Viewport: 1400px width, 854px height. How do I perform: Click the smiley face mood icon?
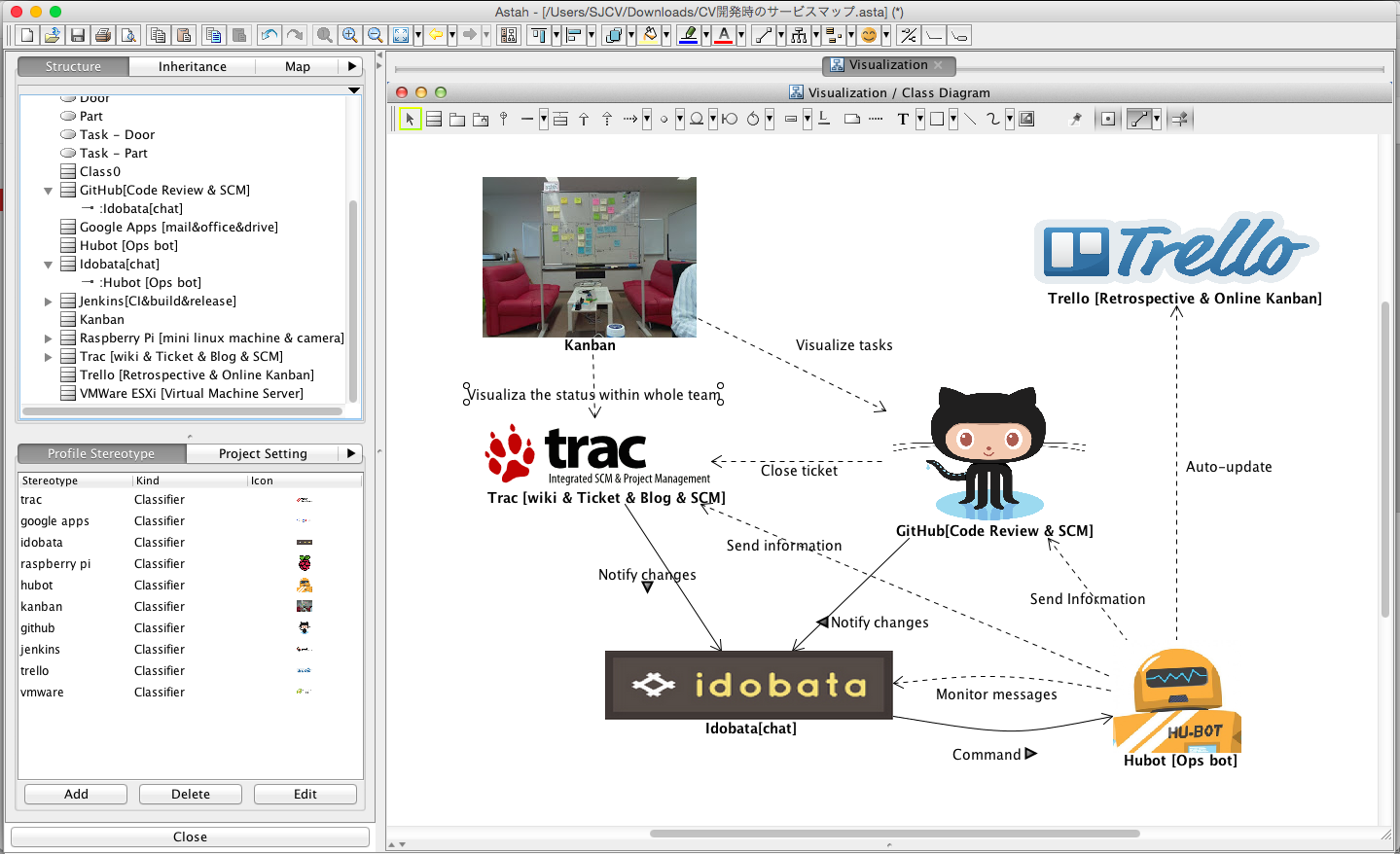(869, 35)
